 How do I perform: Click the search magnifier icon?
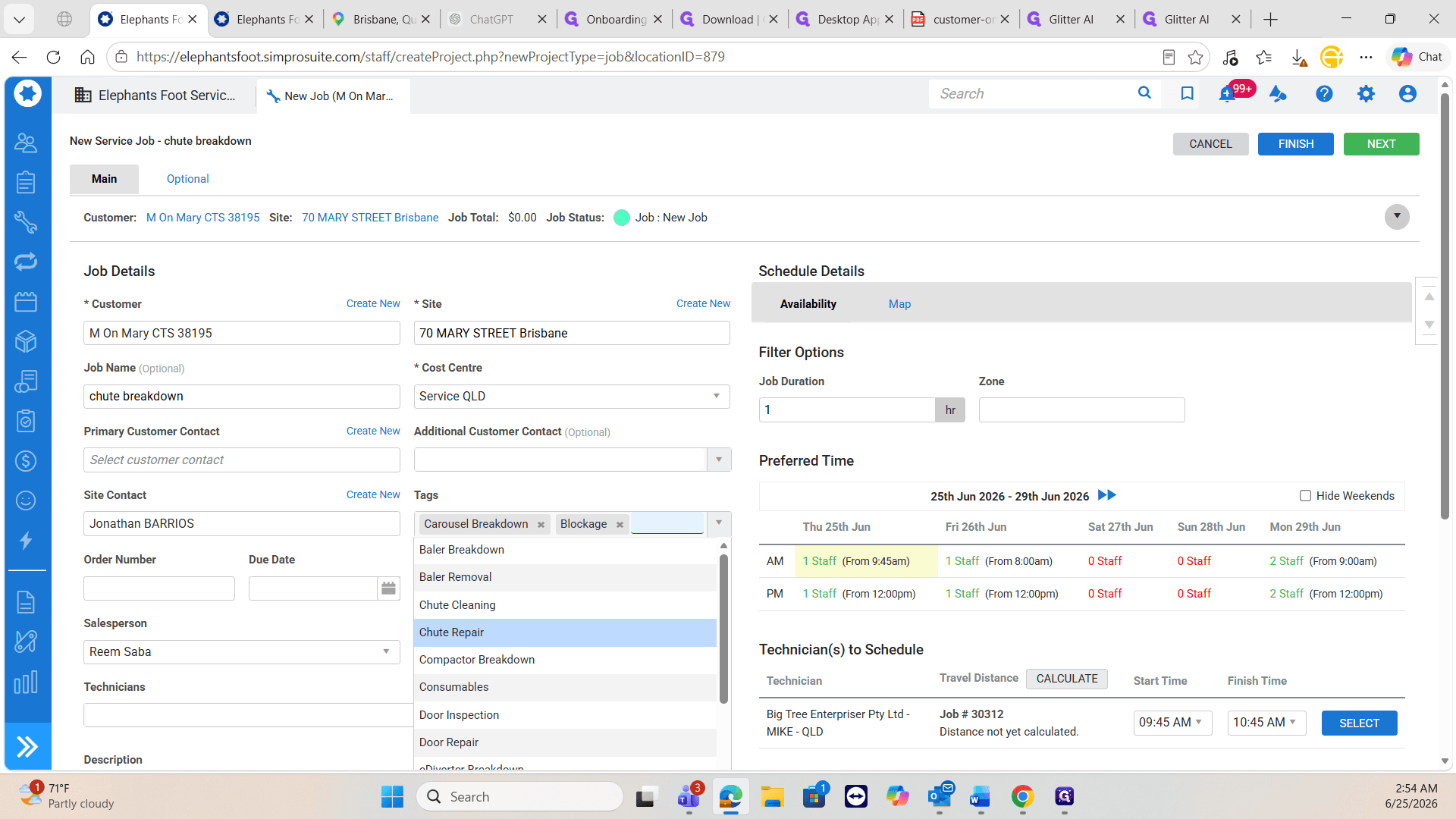(x=1144, y=93)
